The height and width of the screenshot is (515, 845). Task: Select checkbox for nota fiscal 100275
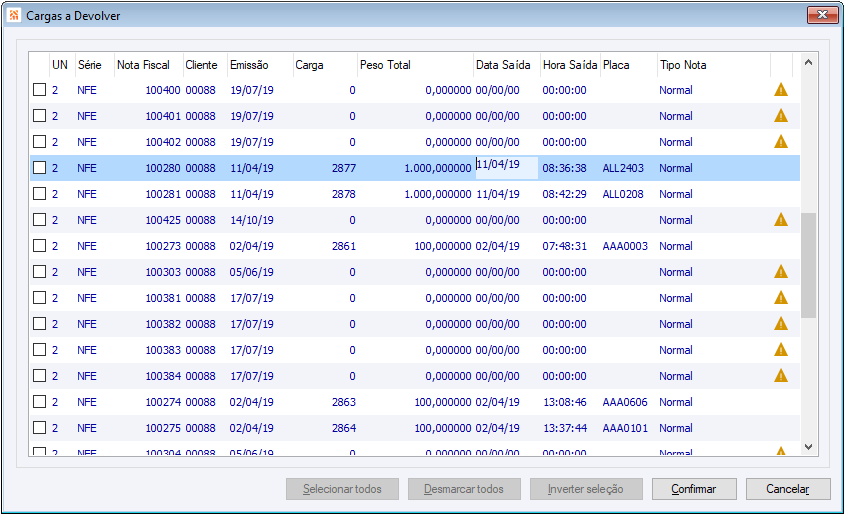point(39,428)
